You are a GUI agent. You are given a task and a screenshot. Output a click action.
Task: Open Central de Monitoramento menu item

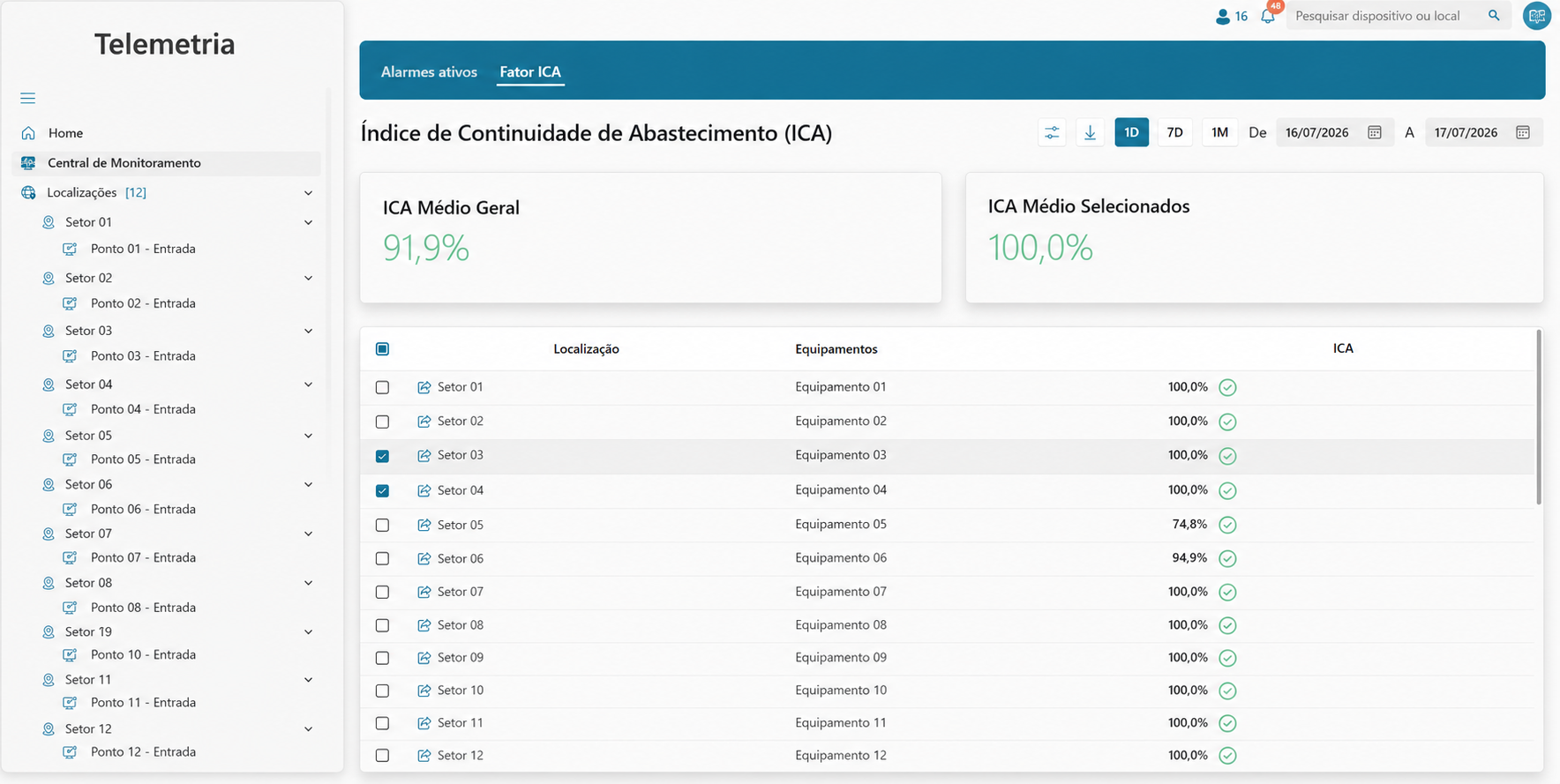167,163
